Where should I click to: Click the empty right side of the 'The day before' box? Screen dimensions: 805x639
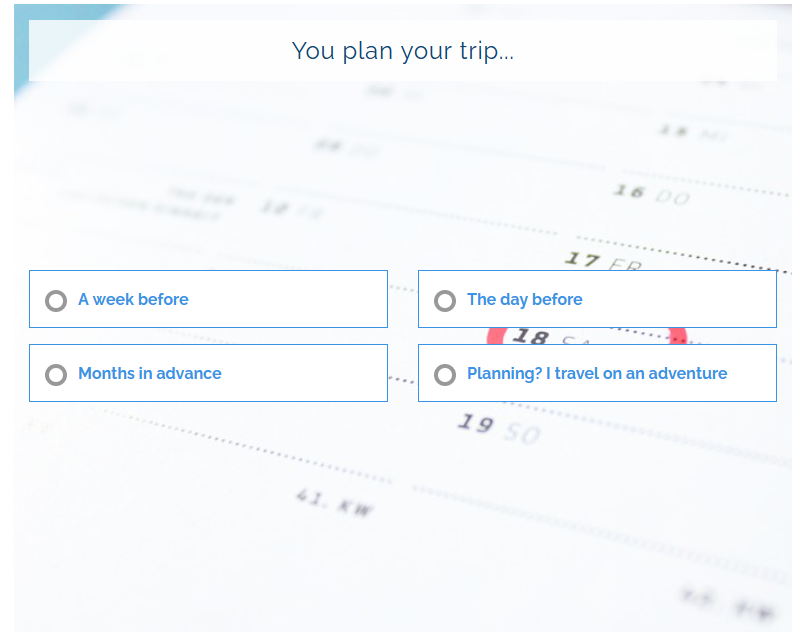(x=690, y=300)
